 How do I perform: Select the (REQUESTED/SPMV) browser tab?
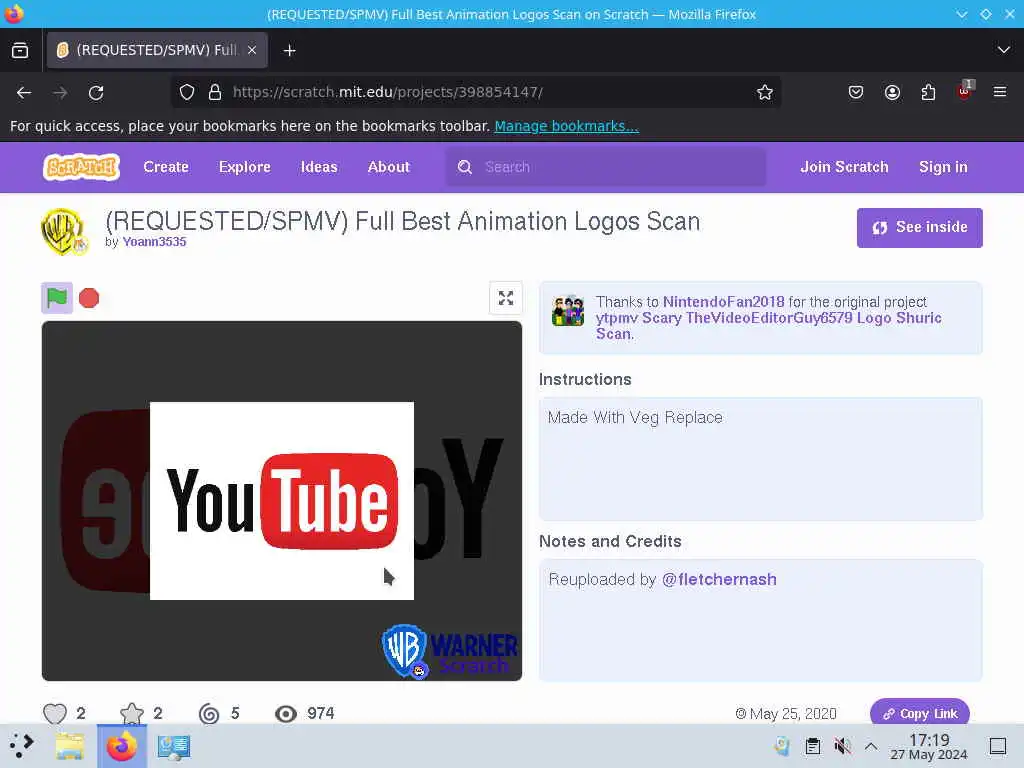click(157, 50)
